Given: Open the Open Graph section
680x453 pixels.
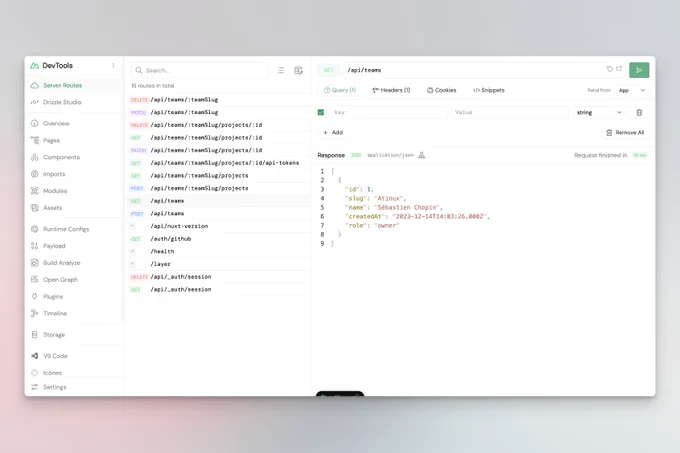Looking at the screenshot, I should click(74, 280).
